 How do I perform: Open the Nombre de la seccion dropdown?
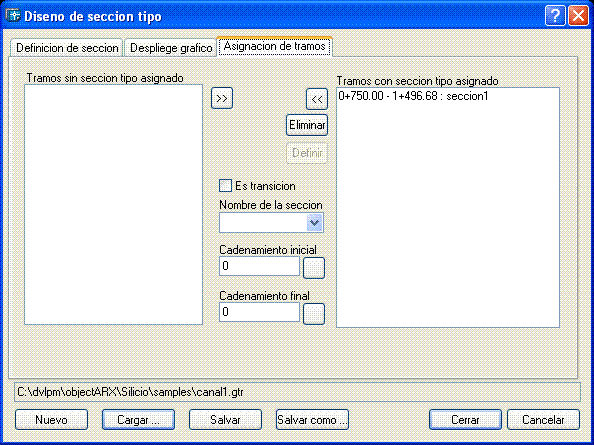point(314,222)
